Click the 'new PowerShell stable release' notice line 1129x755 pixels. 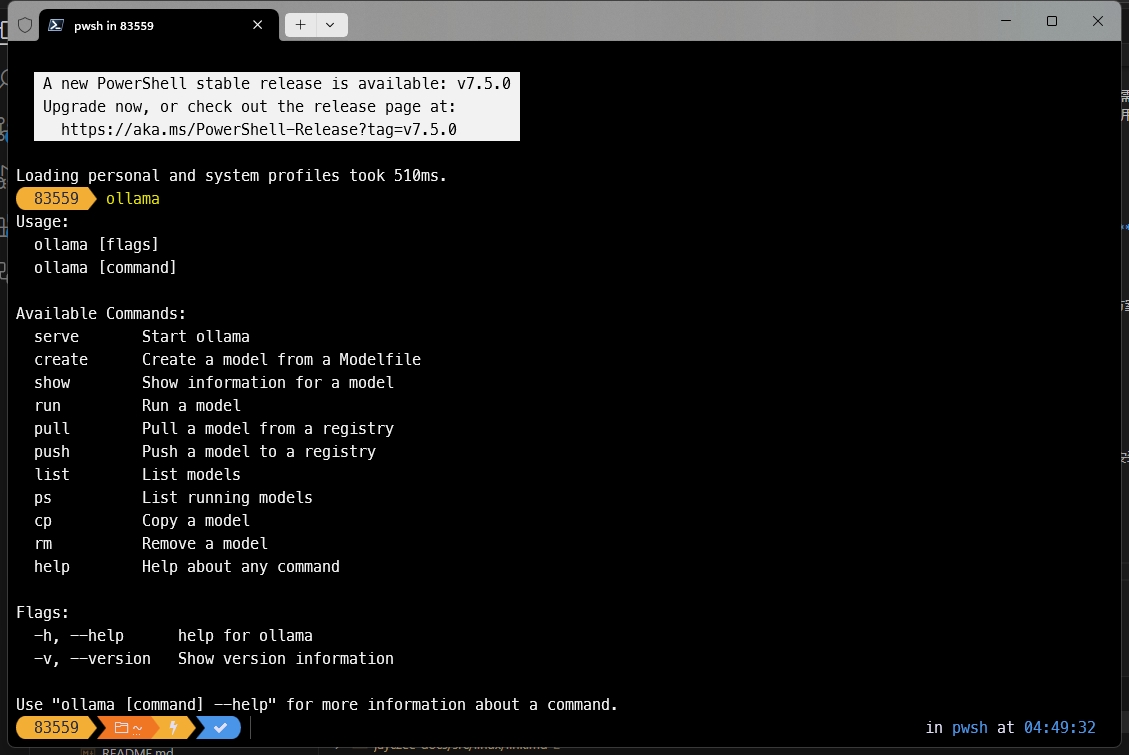point(276,83)
